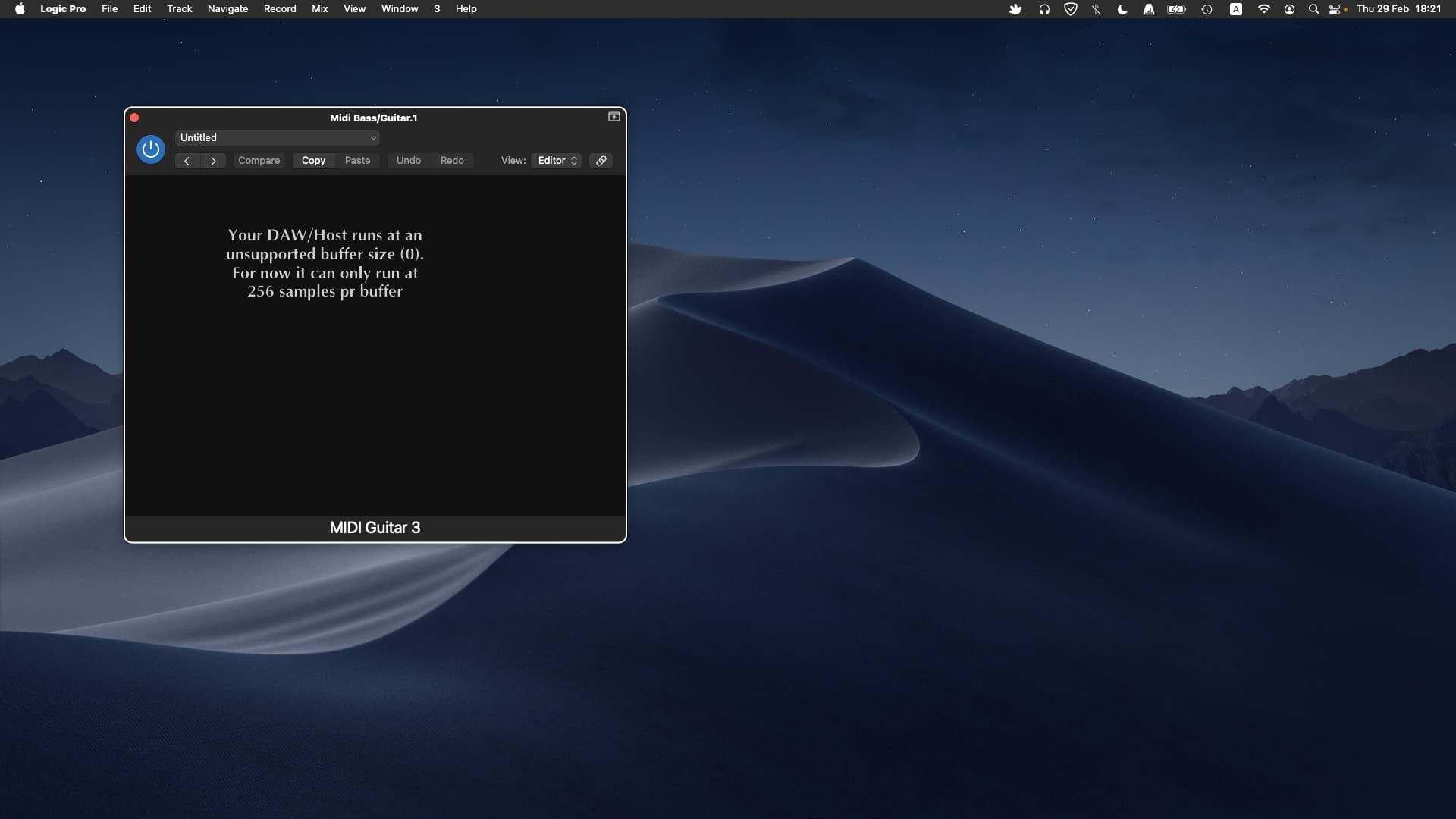1456x819 pixels.
Task: Click the window size icon in plug-in title bar
Action: coord(614,117)
